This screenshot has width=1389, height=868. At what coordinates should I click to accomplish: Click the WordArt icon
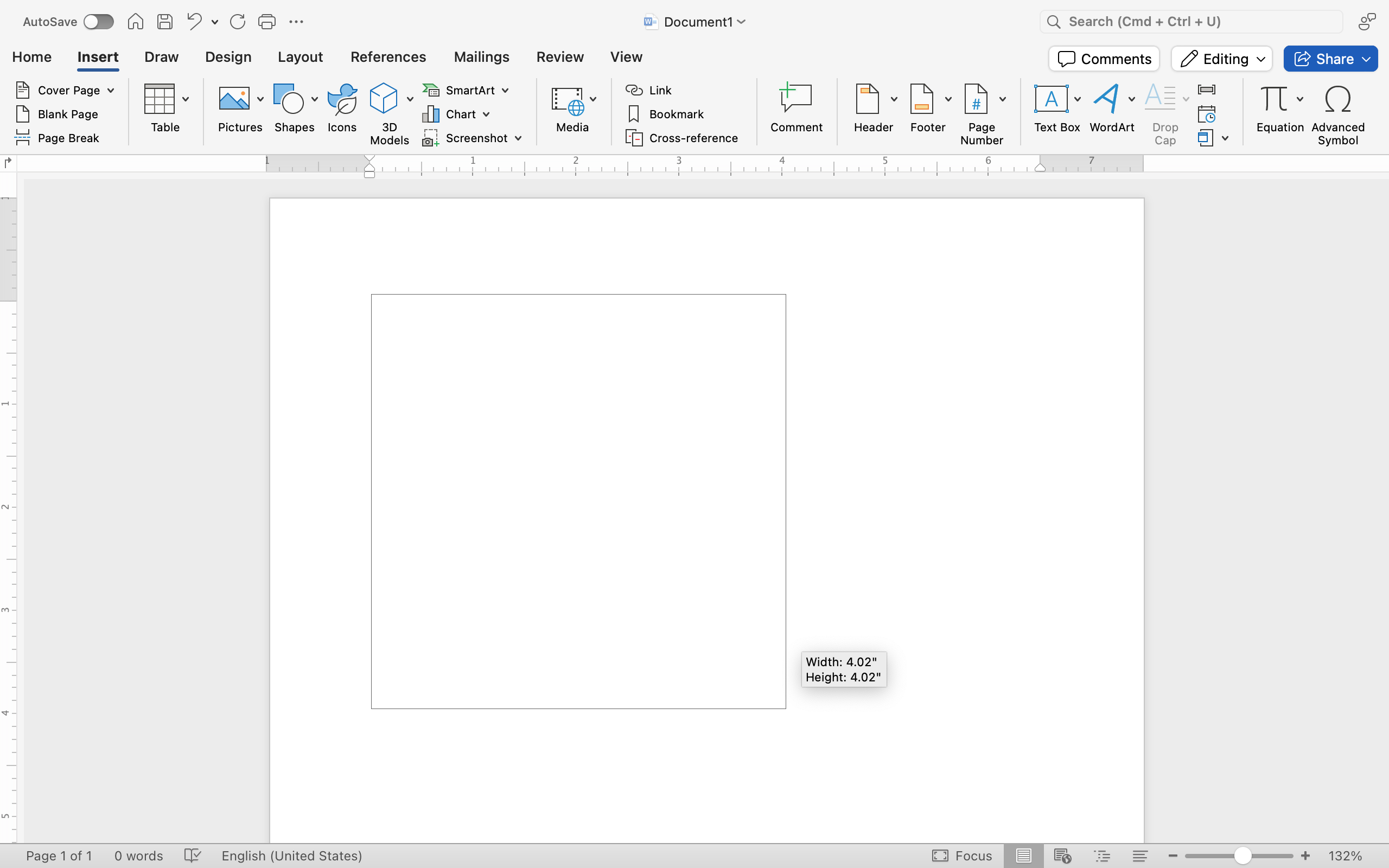click(1107, 99)
